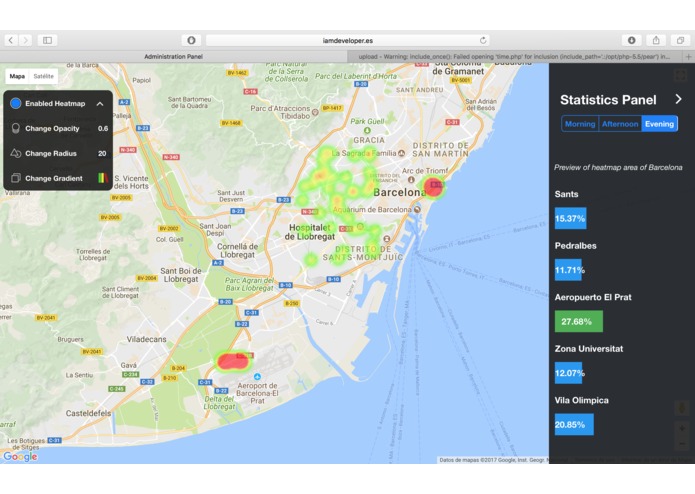Select the Mapa map type
This screenshot has width=695, height=494.
(x=17, y=76)
